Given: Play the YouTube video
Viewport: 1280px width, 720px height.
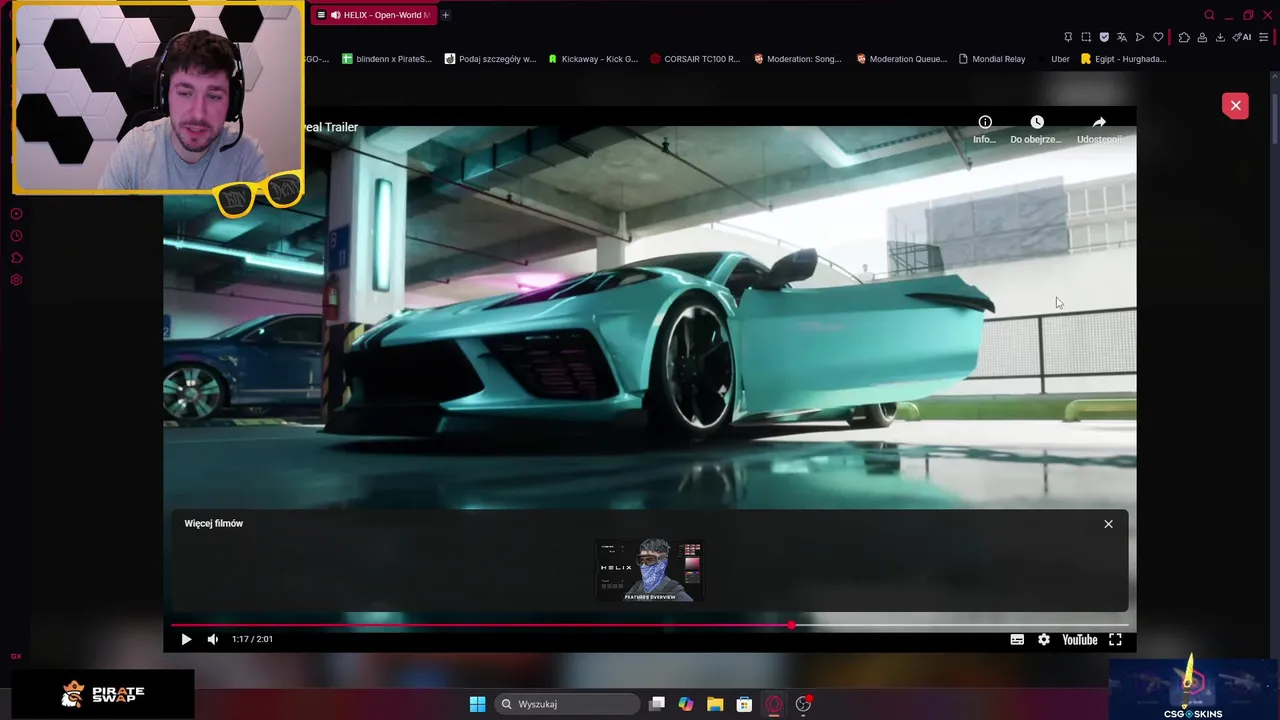Looking at the screenshot, I should [x=186, y=639].
